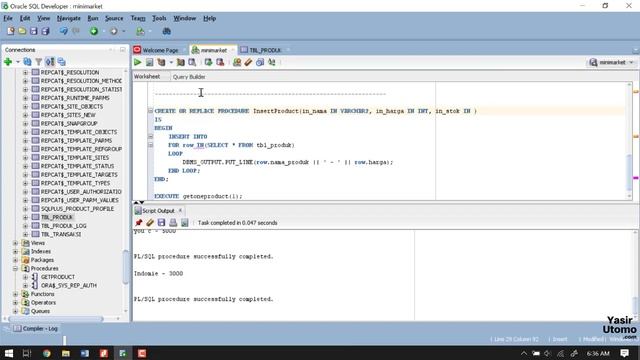640x360 pixels.
Task: Click the Undo icon in main toolbar
Action: pyautogui.click(x=64, y=31)
